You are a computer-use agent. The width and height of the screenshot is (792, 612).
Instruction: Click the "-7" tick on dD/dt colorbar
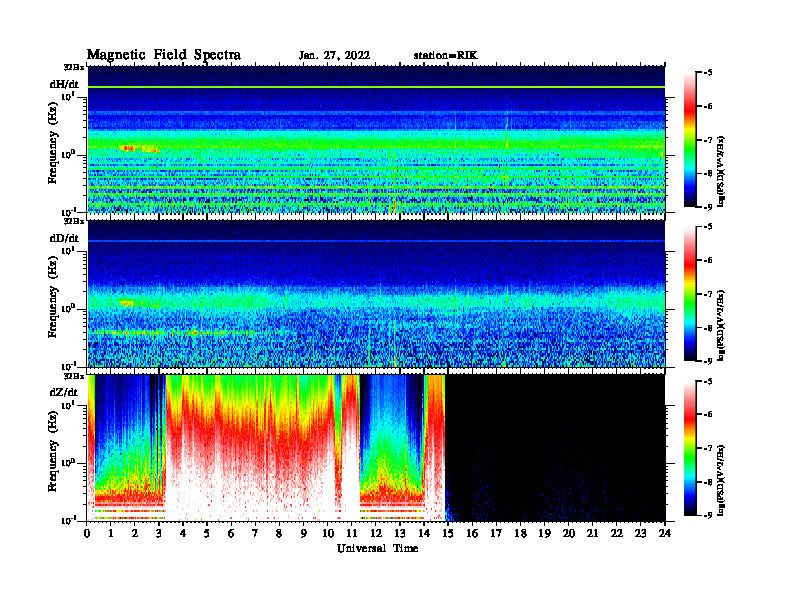coord(708,294)
